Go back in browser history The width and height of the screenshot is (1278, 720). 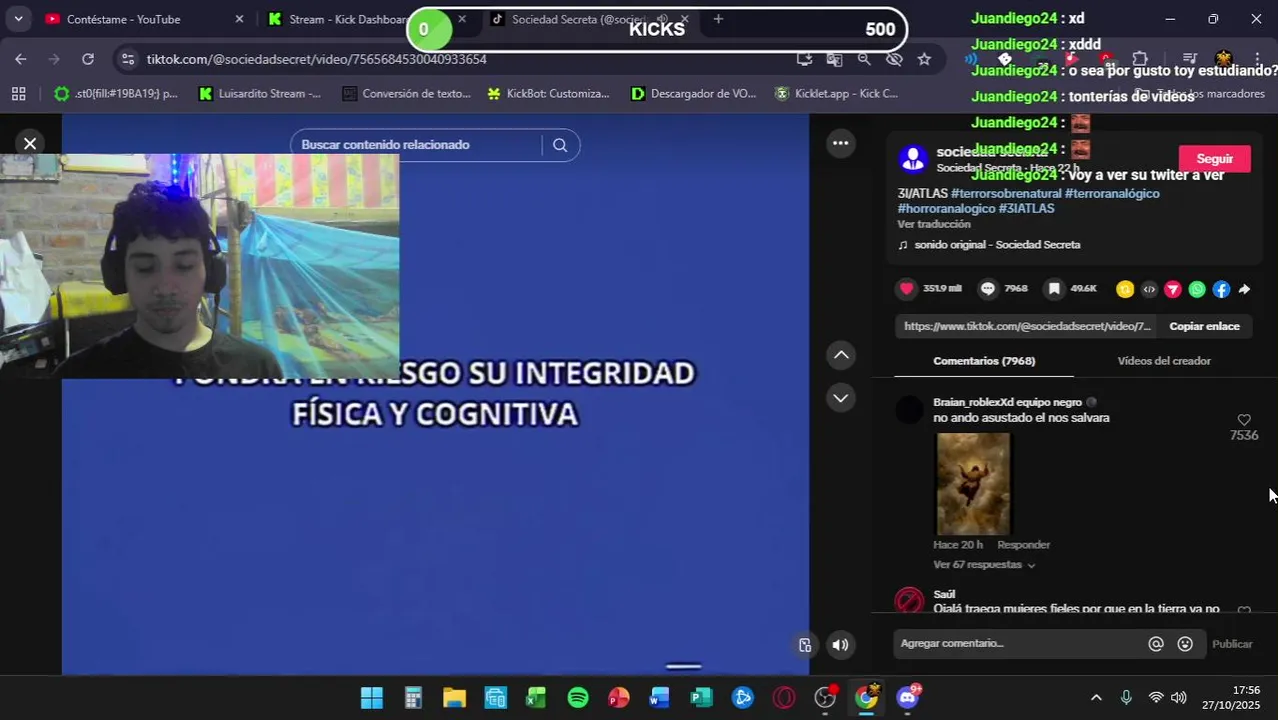[21, 59]
